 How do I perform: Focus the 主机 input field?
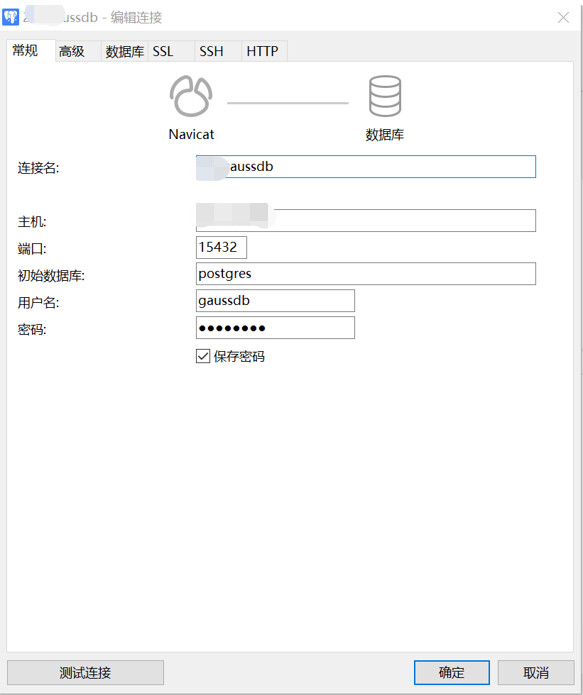pos(366,220)
